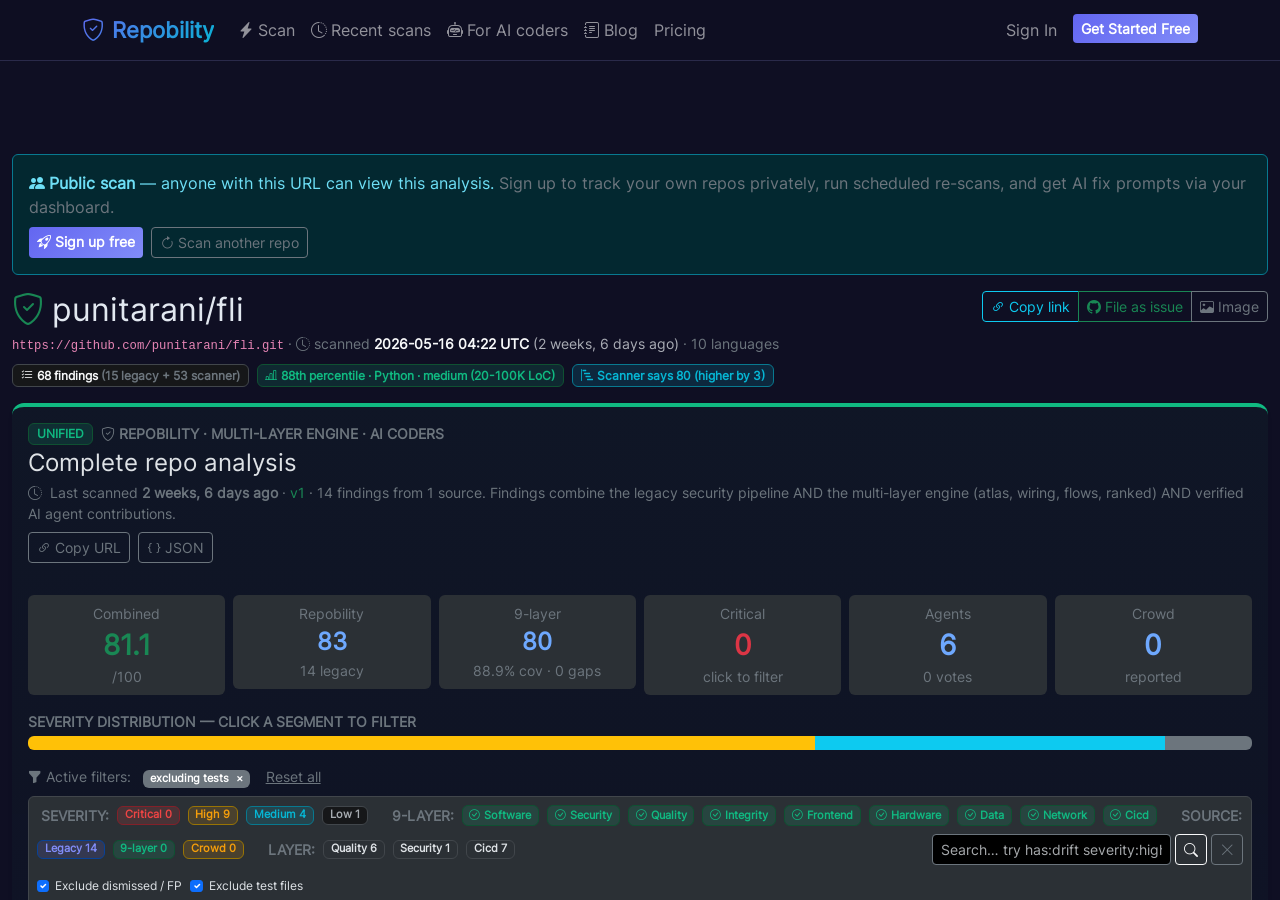Toggle the Hardware 9-layer filter
This screenshot has width=1280, height=900.
pyautogui.click(x=909, y=815)
